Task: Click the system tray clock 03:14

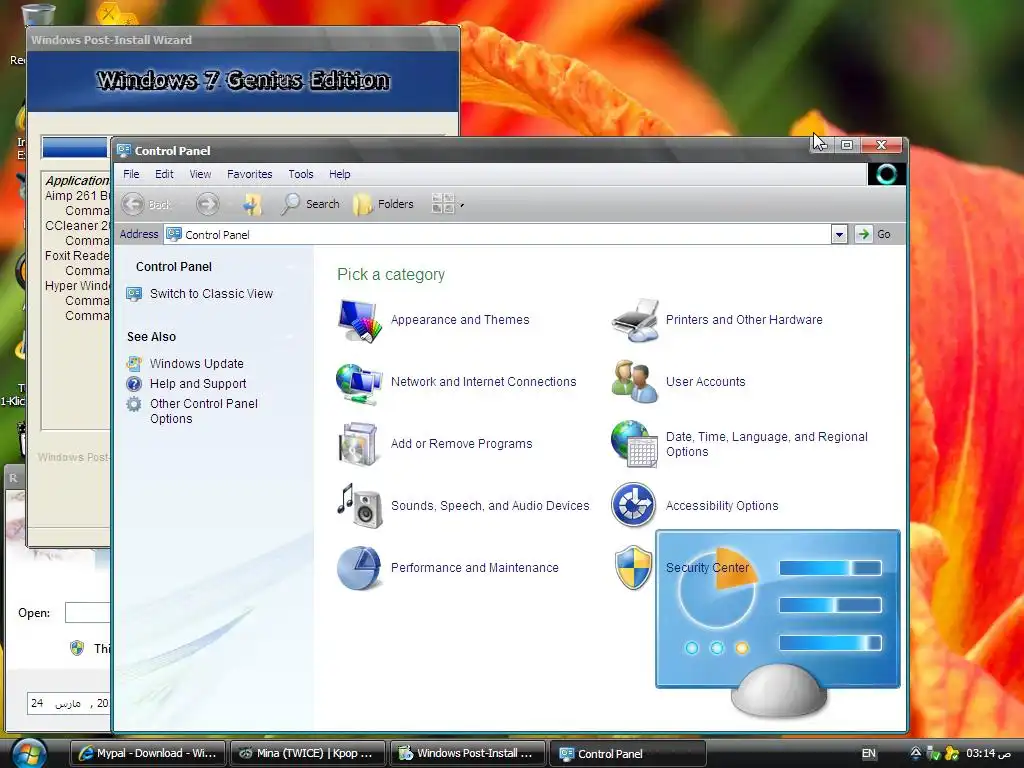Action: pos(989,754)
